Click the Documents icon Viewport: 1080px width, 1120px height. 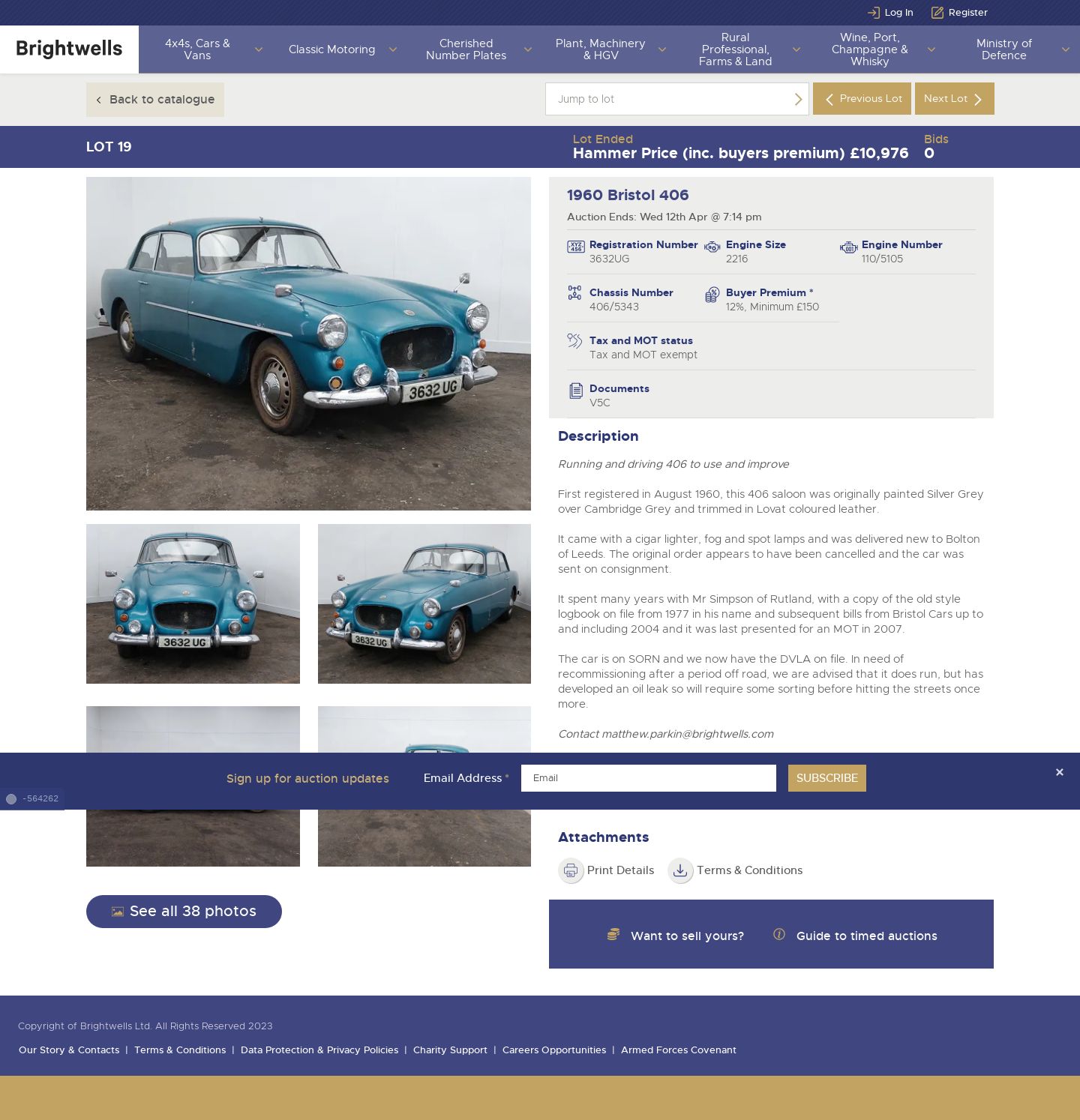[576, 391]
